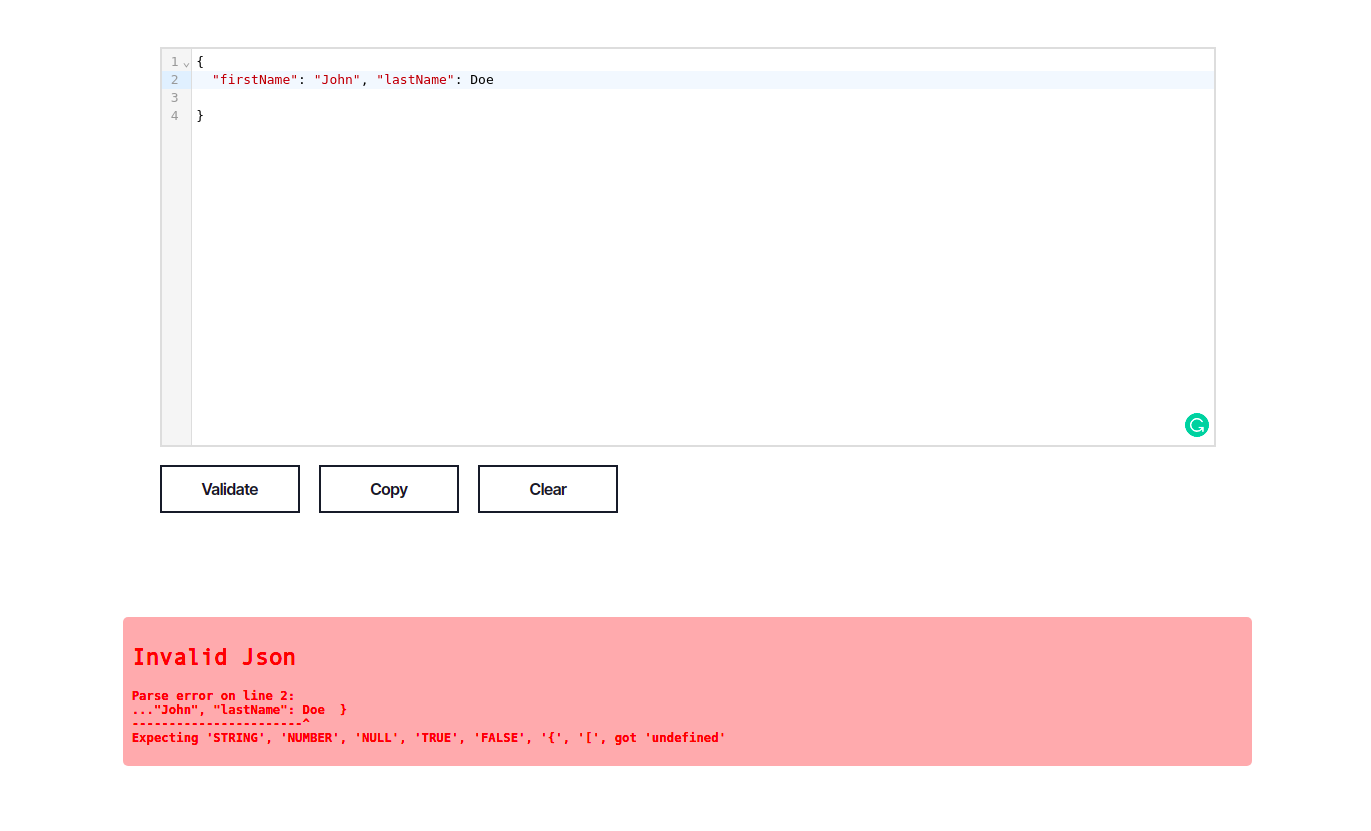Click line number 4 in the gutter
Screen dimensions: 1371x831
pos(174,115)
